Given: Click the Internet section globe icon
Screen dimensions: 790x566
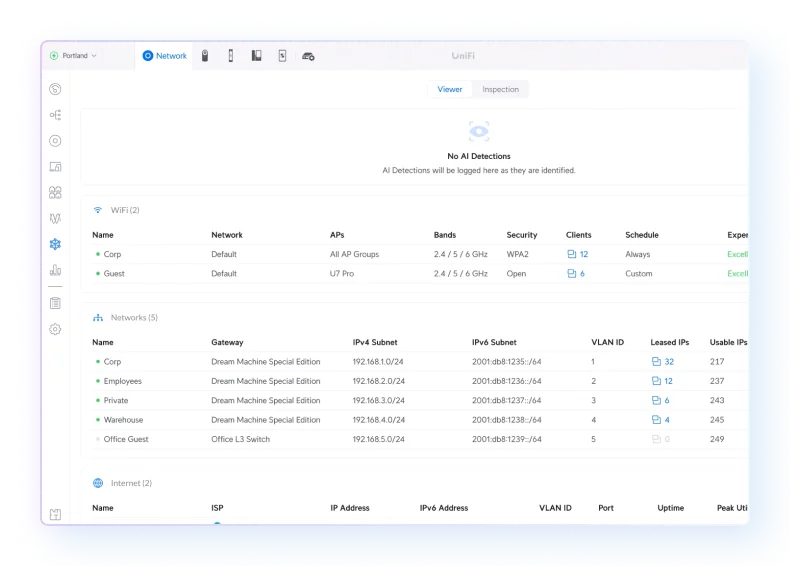Looking at the screenshot, I should click(x=98, y=483).
